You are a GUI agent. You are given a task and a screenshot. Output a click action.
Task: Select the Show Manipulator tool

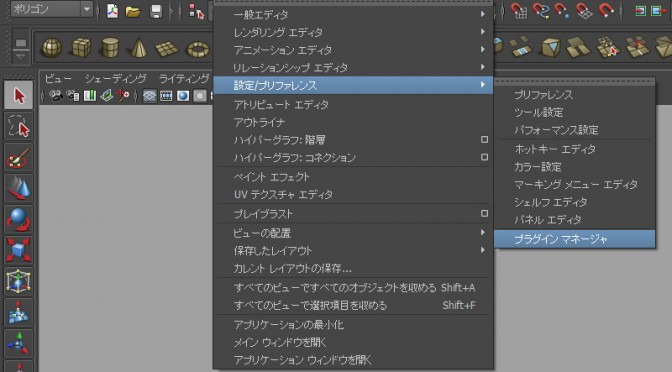(x=18, y=344)
